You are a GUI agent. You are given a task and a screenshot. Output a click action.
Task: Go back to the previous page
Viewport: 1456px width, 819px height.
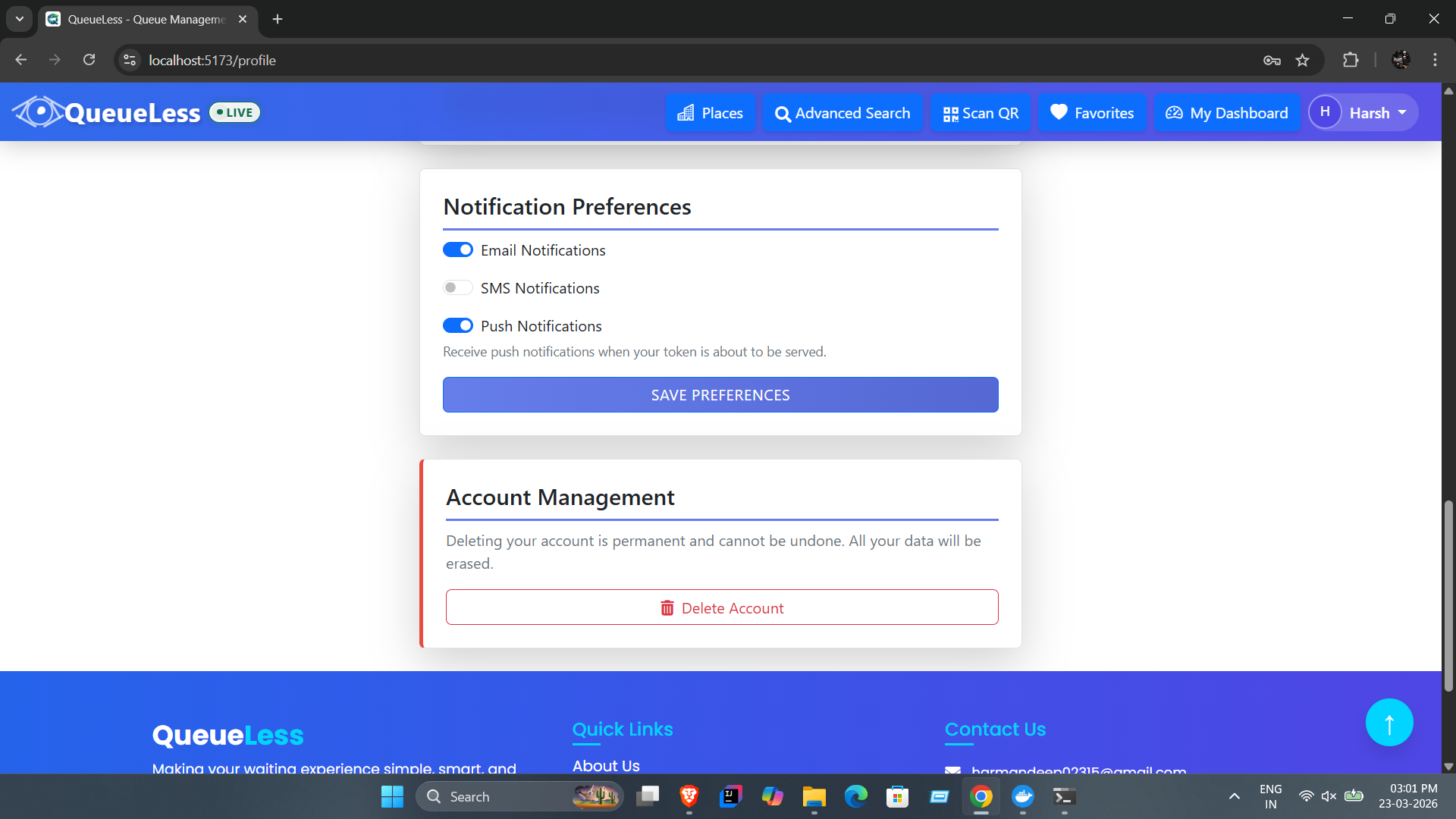[x=20, y=60]
